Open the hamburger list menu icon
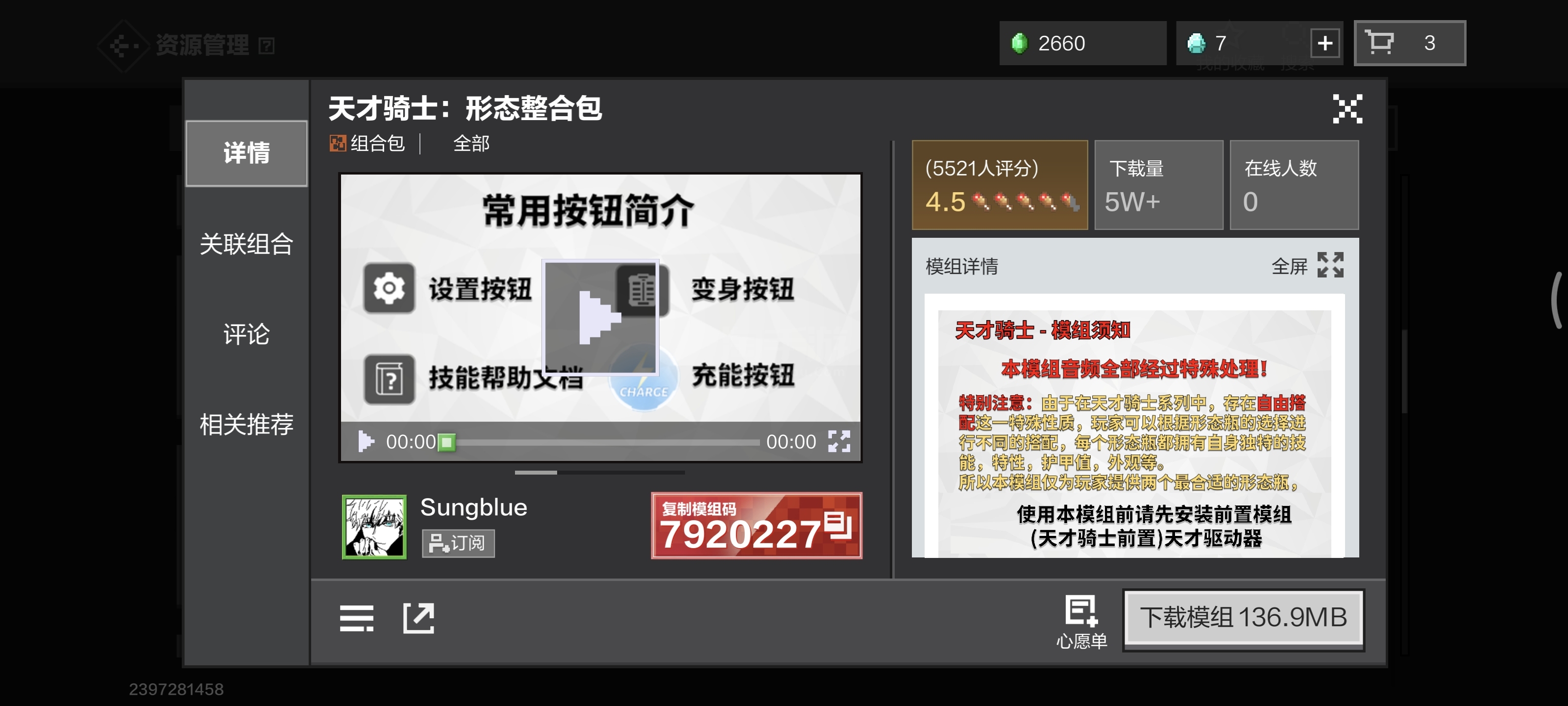The height and width of the screenshot is (706, 1568). coord(357,618)
